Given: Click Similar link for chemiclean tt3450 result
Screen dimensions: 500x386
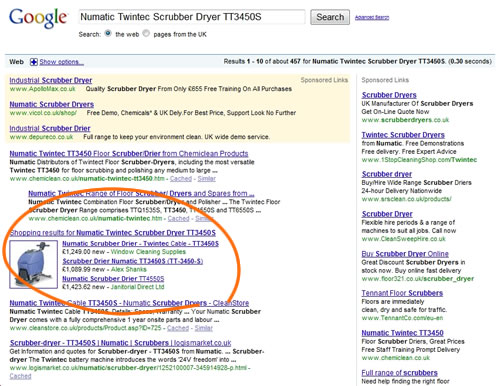Looking at the screenshot, I should point(207,179).
